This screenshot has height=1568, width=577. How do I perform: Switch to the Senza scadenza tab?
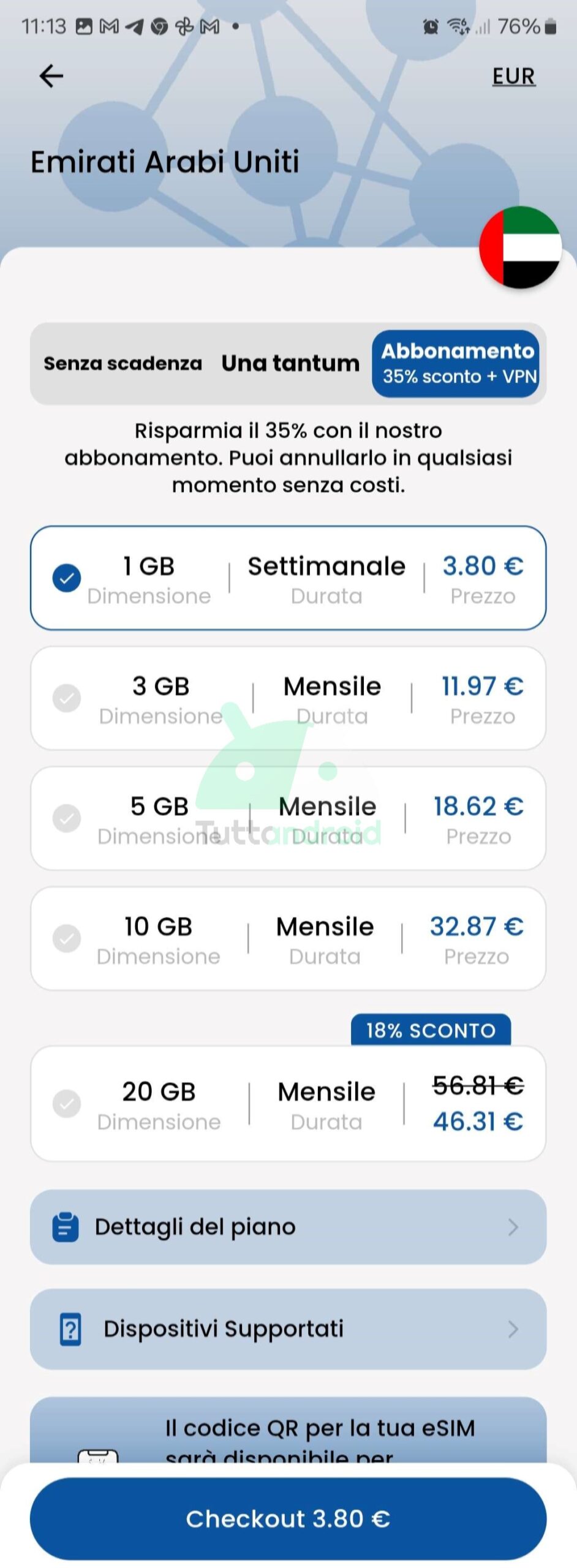pyautogui.click(x=123, y=363)
